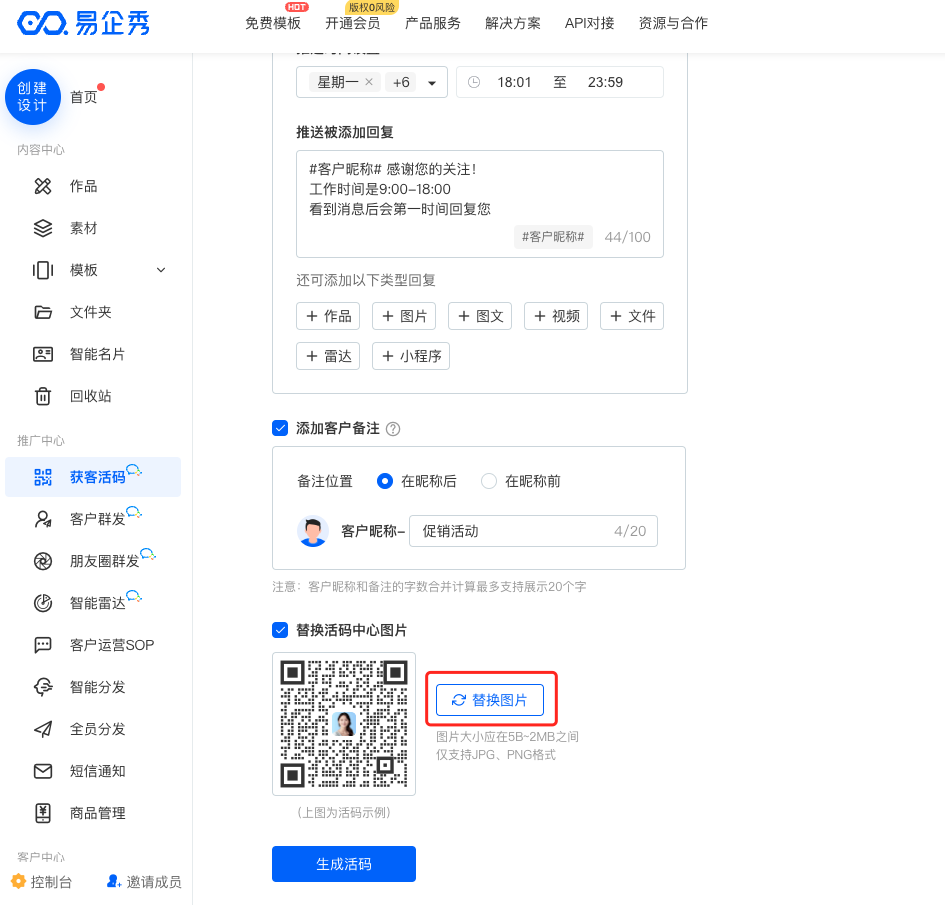The image size is (945, 905).
Task: Toggle the 替换活码中心图片 checkbox
Action: (x=280, y=630)
